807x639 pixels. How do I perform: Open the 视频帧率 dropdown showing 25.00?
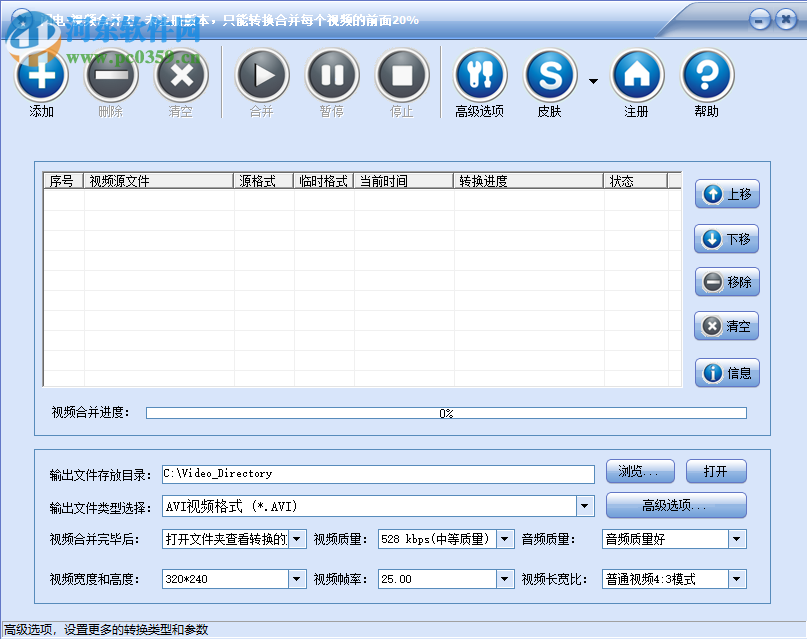(504, 579)
